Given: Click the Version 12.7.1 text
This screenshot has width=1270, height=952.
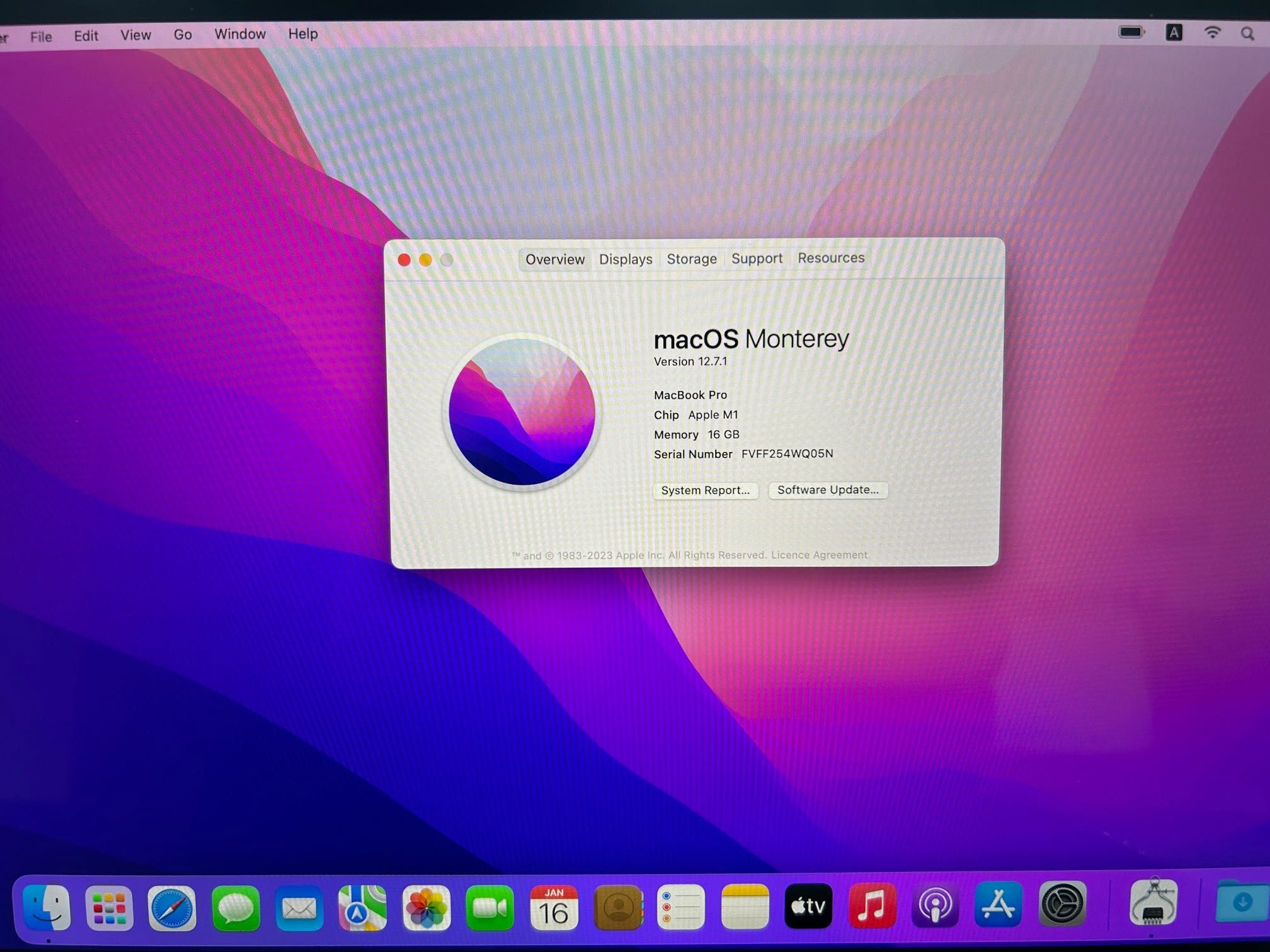Looking at the screenshot, I should [690, 361].
